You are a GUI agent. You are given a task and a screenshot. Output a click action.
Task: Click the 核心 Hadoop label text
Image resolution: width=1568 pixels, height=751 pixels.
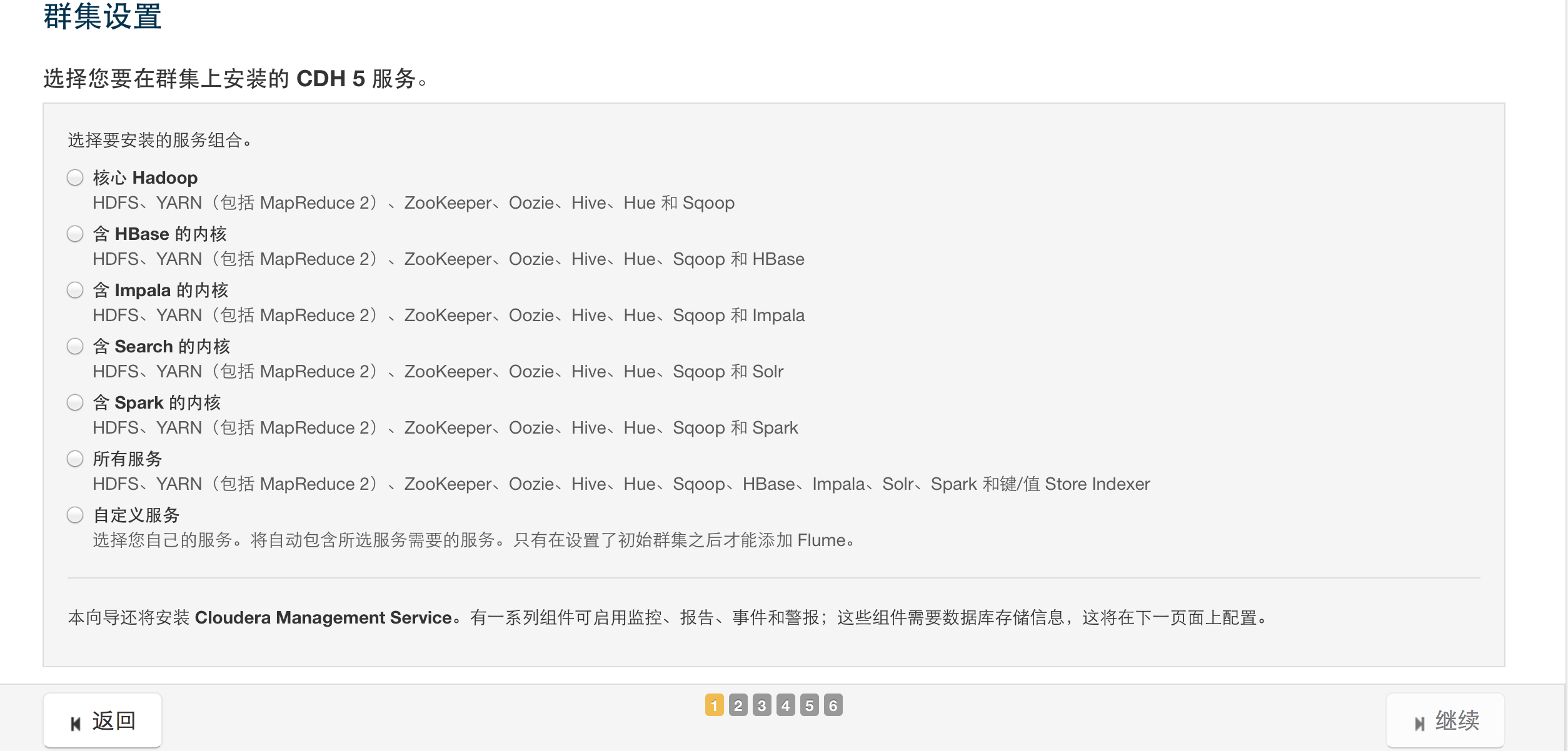145,178
